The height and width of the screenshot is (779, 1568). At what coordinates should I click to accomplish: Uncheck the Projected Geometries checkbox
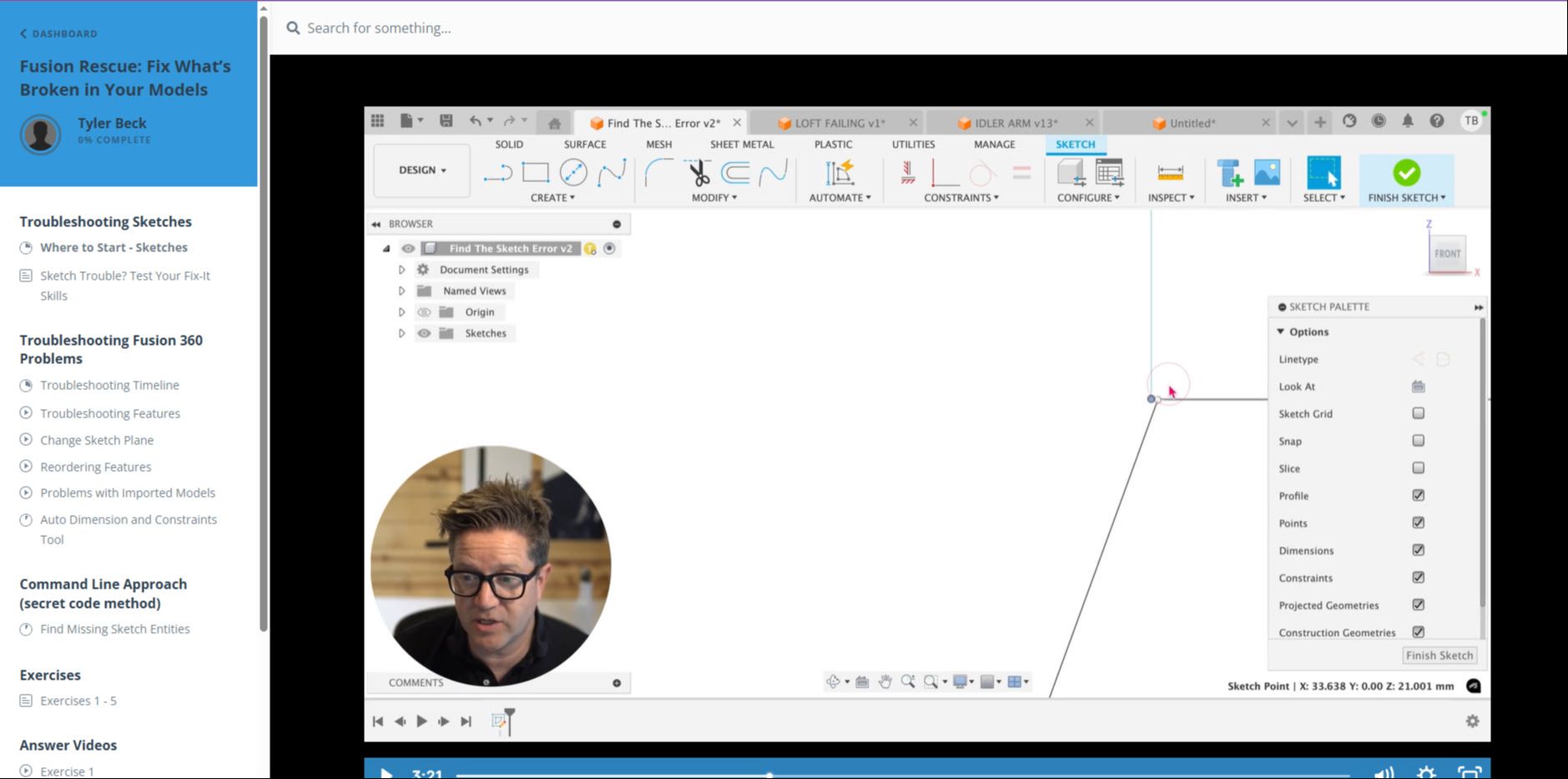point(1418,604)
